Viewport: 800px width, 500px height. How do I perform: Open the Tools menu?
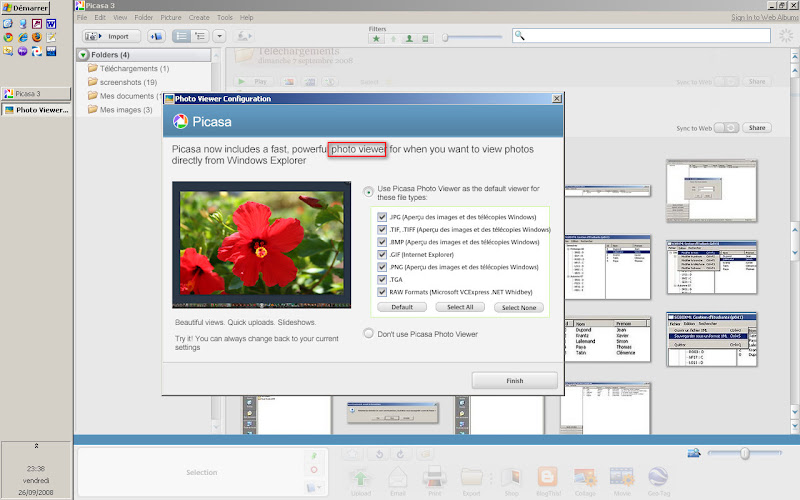point(224,17)
